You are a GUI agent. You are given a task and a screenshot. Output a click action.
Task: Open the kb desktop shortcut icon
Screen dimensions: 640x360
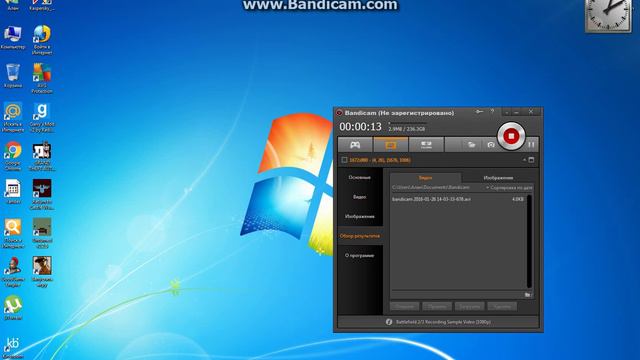(13, 348)
